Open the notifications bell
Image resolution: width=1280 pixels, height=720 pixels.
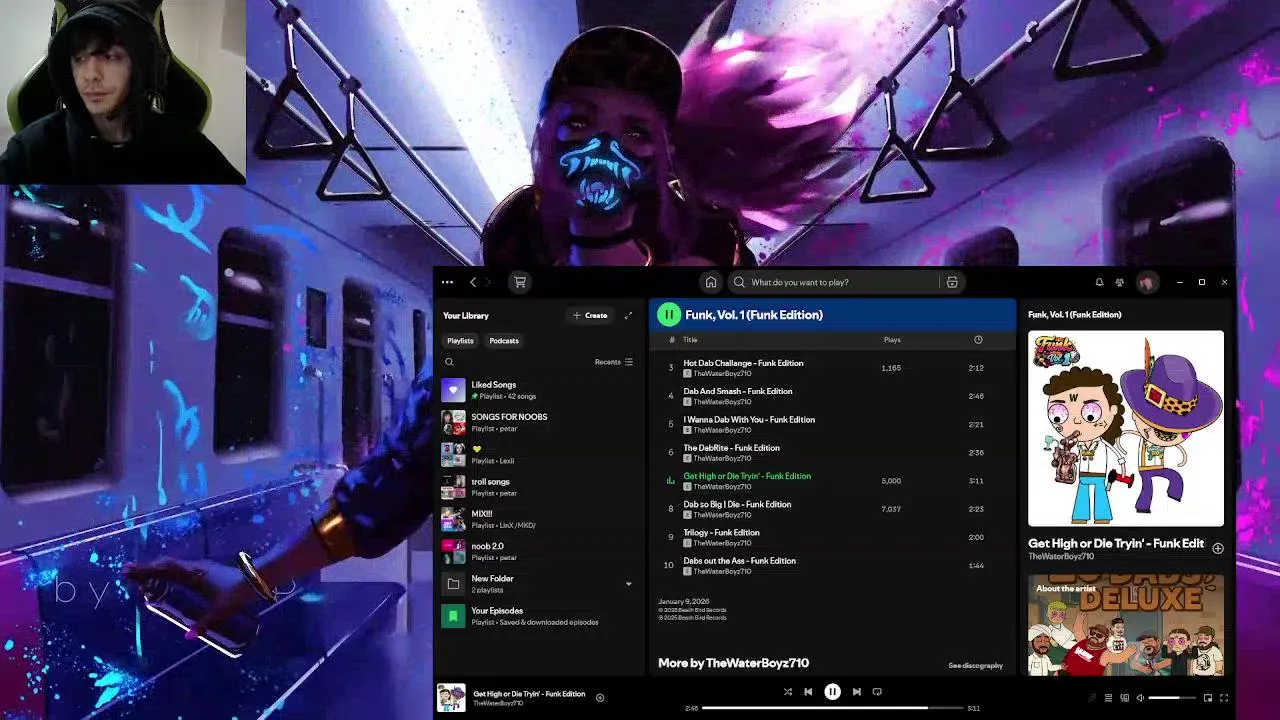(x=1099, y=282)
